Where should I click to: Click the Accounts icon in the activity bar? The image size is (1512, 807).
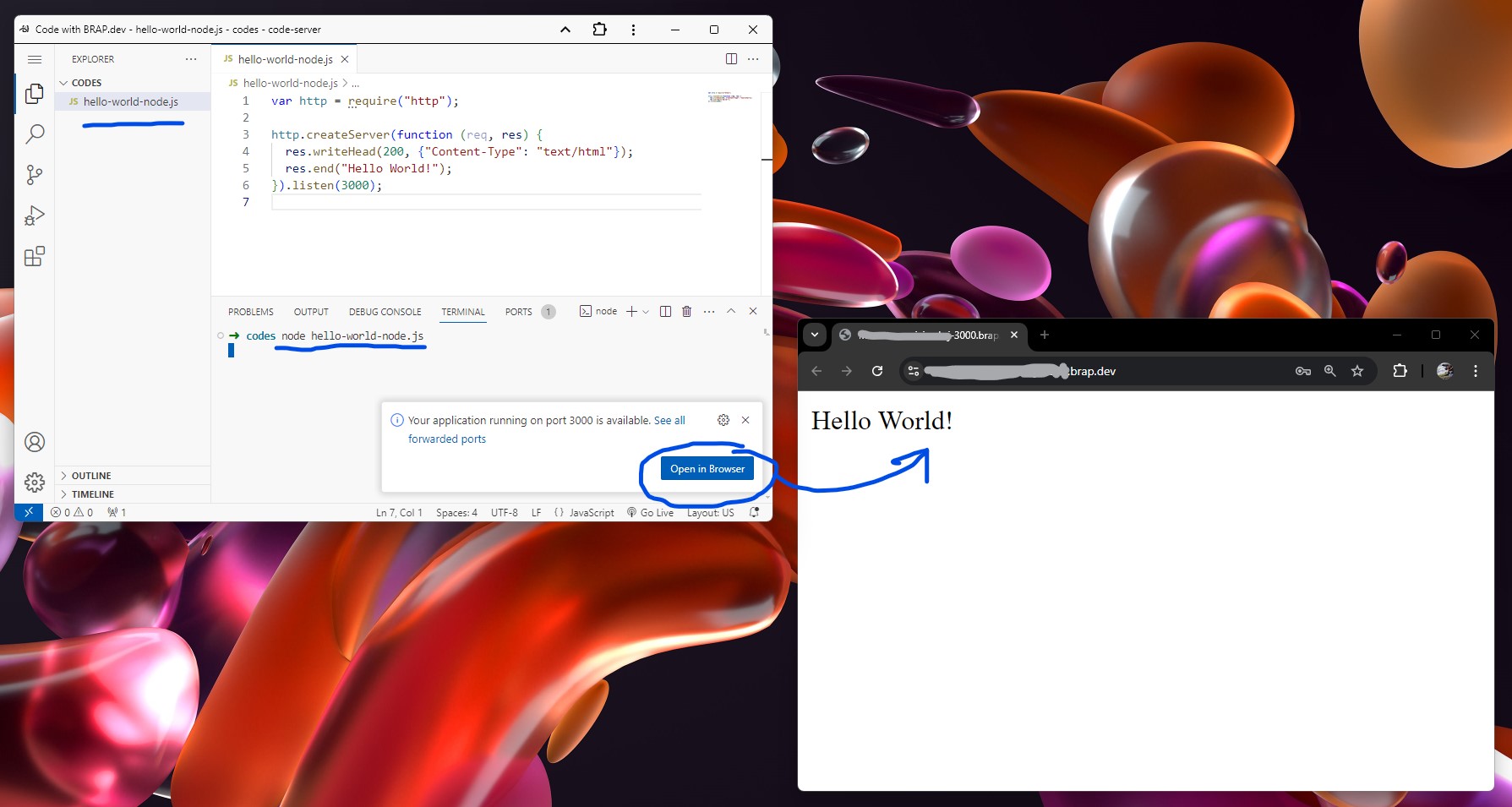pyautogui.click(x=35, y=442)
